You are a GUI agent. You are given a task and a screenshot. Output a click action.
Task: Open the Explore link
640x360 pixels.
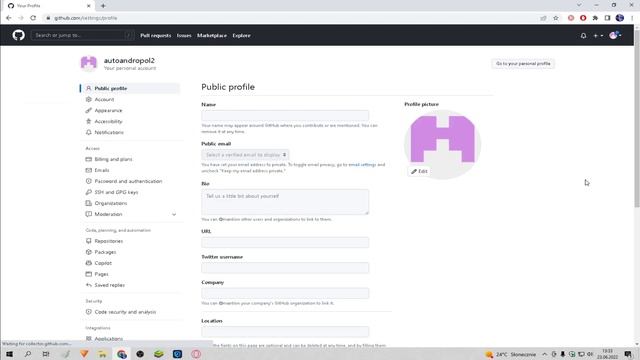click(x=241, y=36)
